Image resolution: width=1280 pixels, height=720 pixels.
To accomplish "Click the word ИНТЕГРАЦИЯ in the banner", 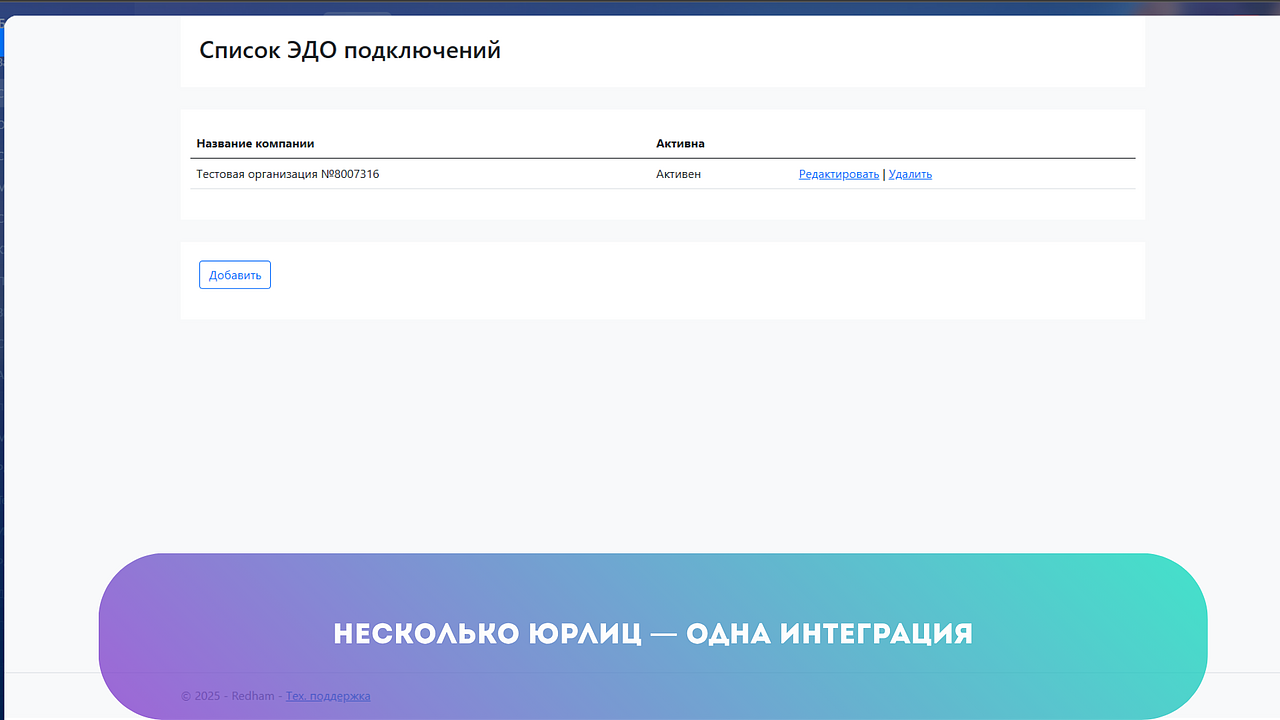I will pyautogui.click(x=876, y=634).
